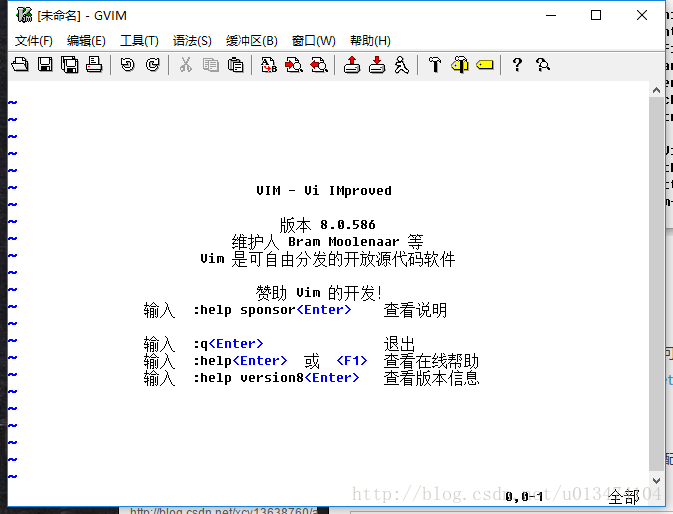Click the Find Next icon
This screenshot has width=673, height=514.
294,65
